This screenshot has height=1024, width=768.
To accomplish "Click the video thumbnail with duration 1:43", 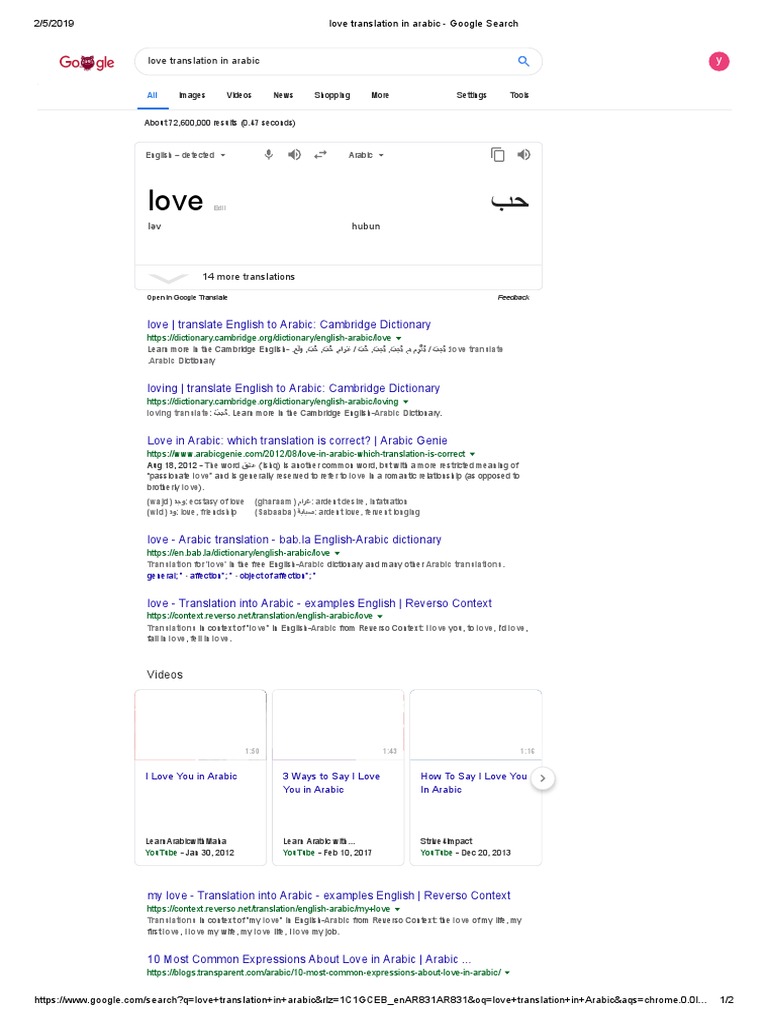I will (x=338, y=726).
